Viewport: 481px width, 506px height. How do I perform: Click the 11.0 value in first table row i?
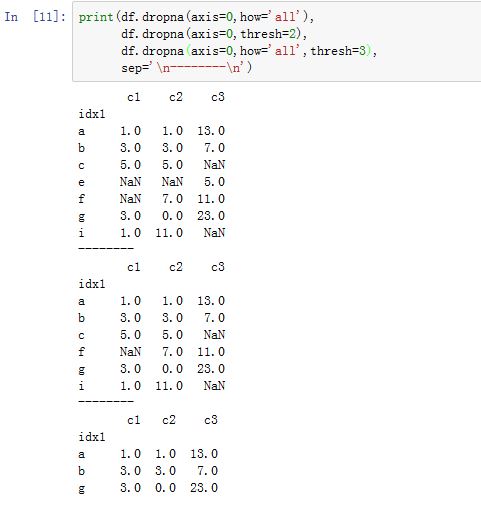(169, 233)
